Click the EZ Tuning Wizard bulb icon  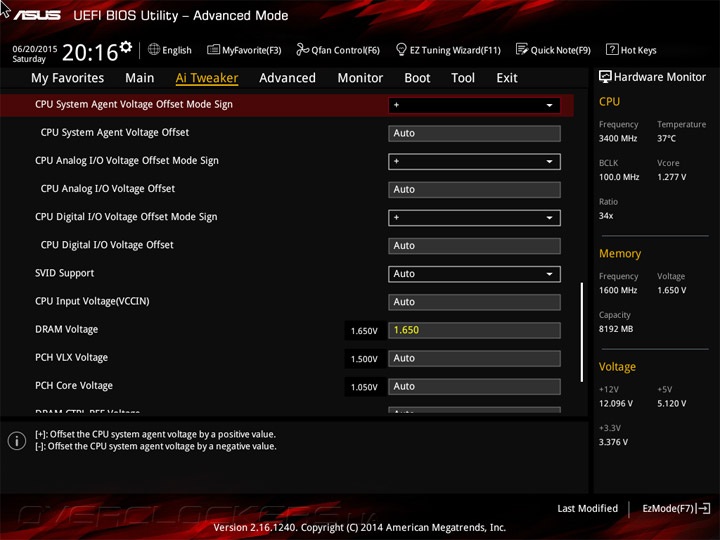click(x=401, y=49)
